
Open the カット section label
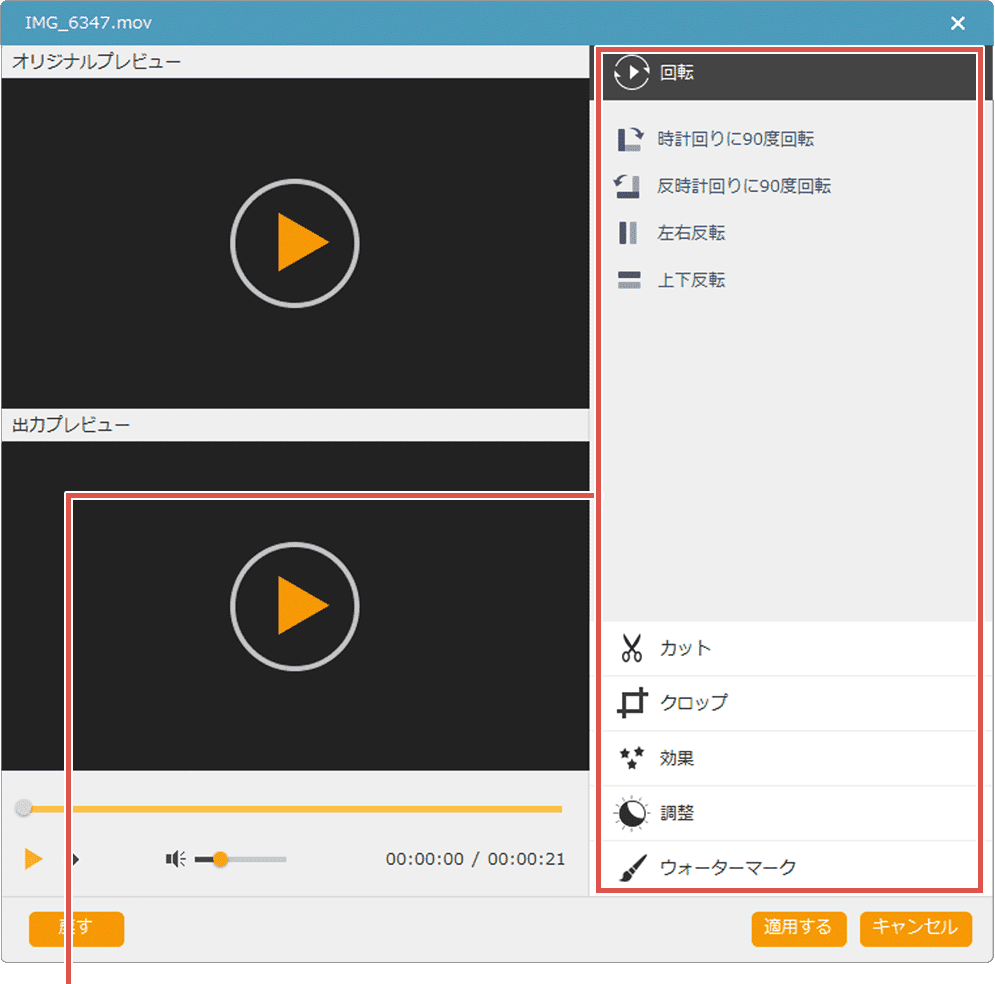pos(686,648)
